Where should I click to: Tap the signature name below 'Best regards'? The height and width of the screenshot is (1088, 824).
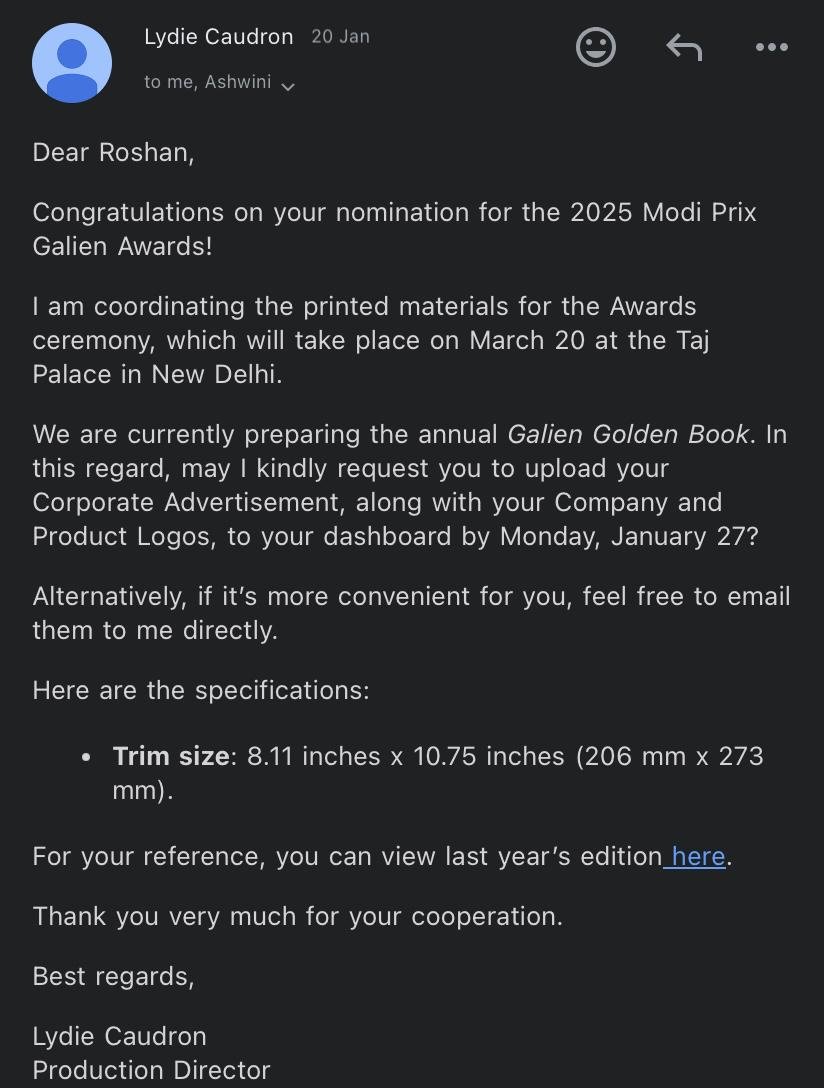point(119,1036)
